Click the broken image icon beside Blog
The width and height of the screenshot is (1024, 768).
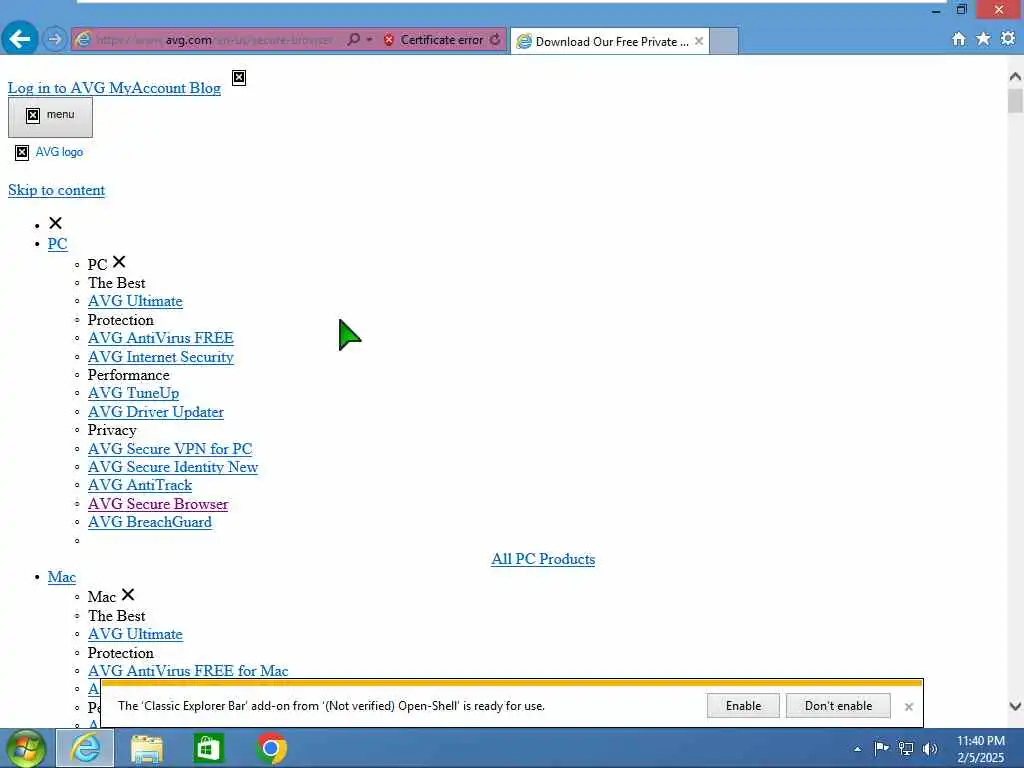point(239,78)
